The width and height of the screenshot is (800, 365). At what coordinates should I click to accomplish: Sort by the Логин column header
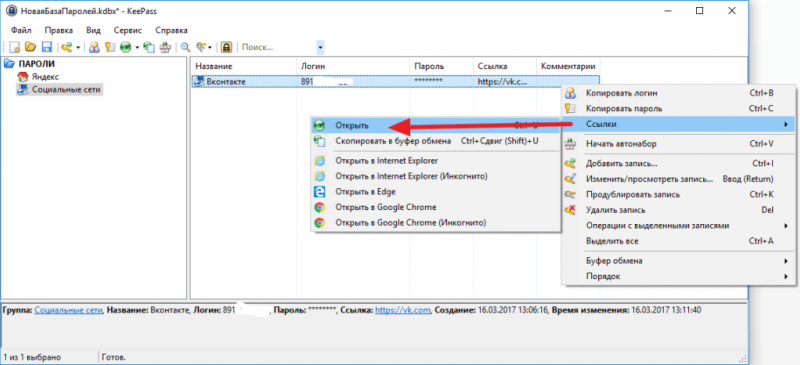[x=354, y=66]
